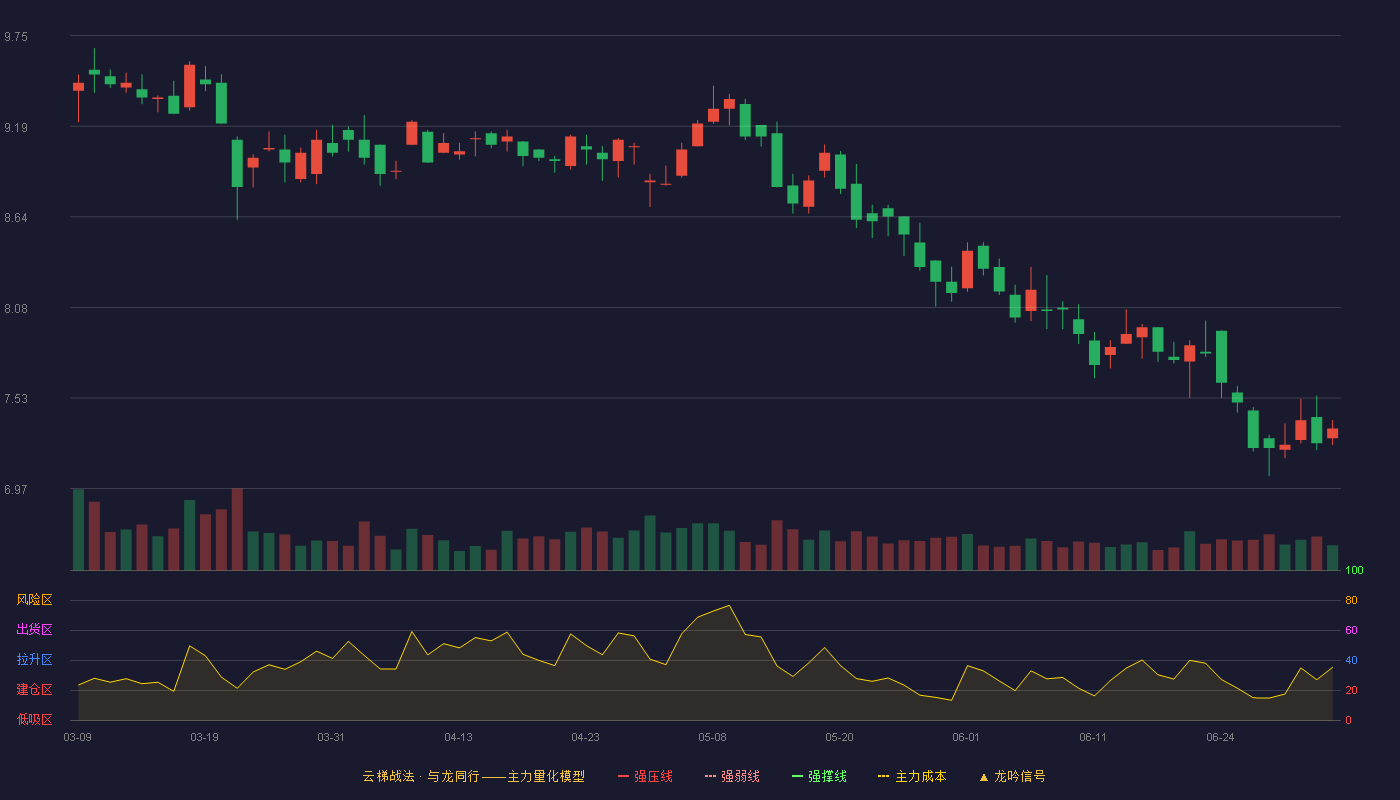Toggle the 主力成本 legend item
The width and height of the screenshot is (1400, 800).
(912, 776)
